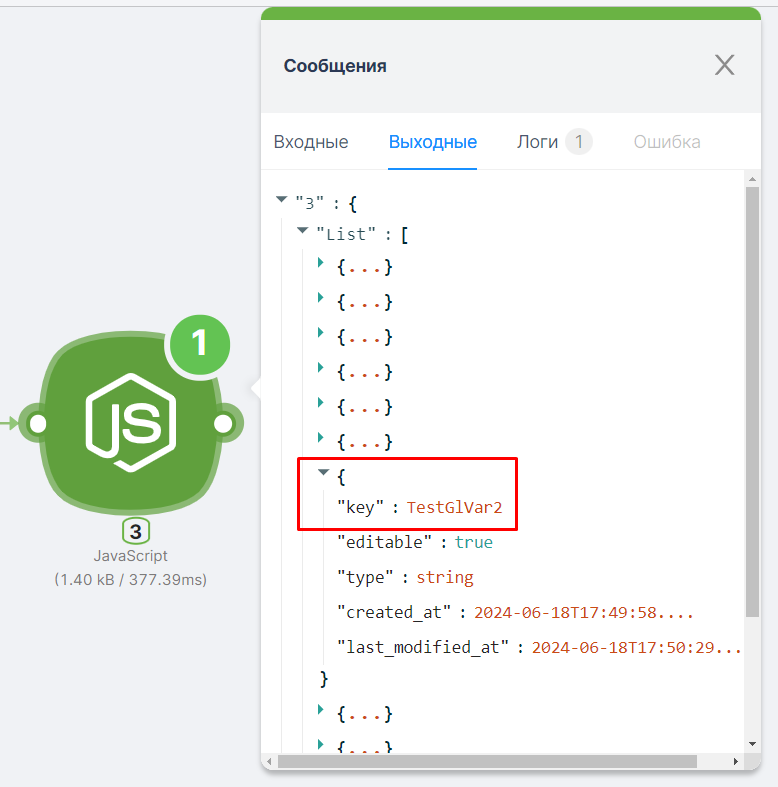Click the vertical scrollbar thumb
Image resolution: width=778 pixels, height=787 pixels.
pos(752,402)
